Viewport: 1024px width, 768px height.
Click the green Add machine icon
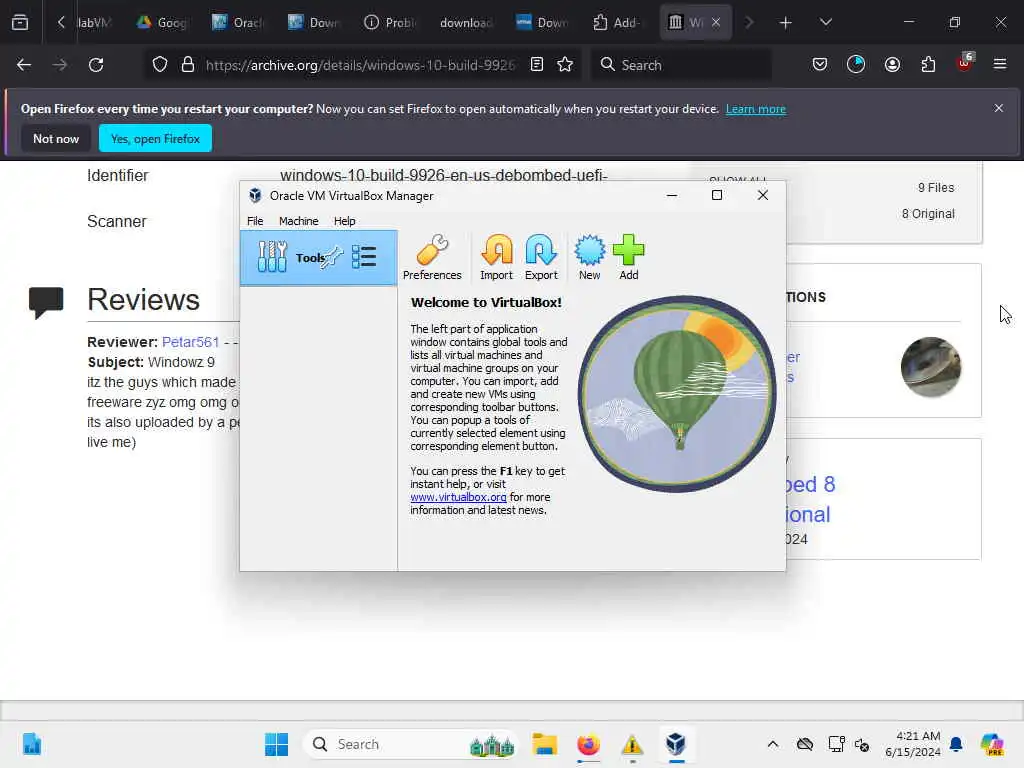[x=628, y=257]
